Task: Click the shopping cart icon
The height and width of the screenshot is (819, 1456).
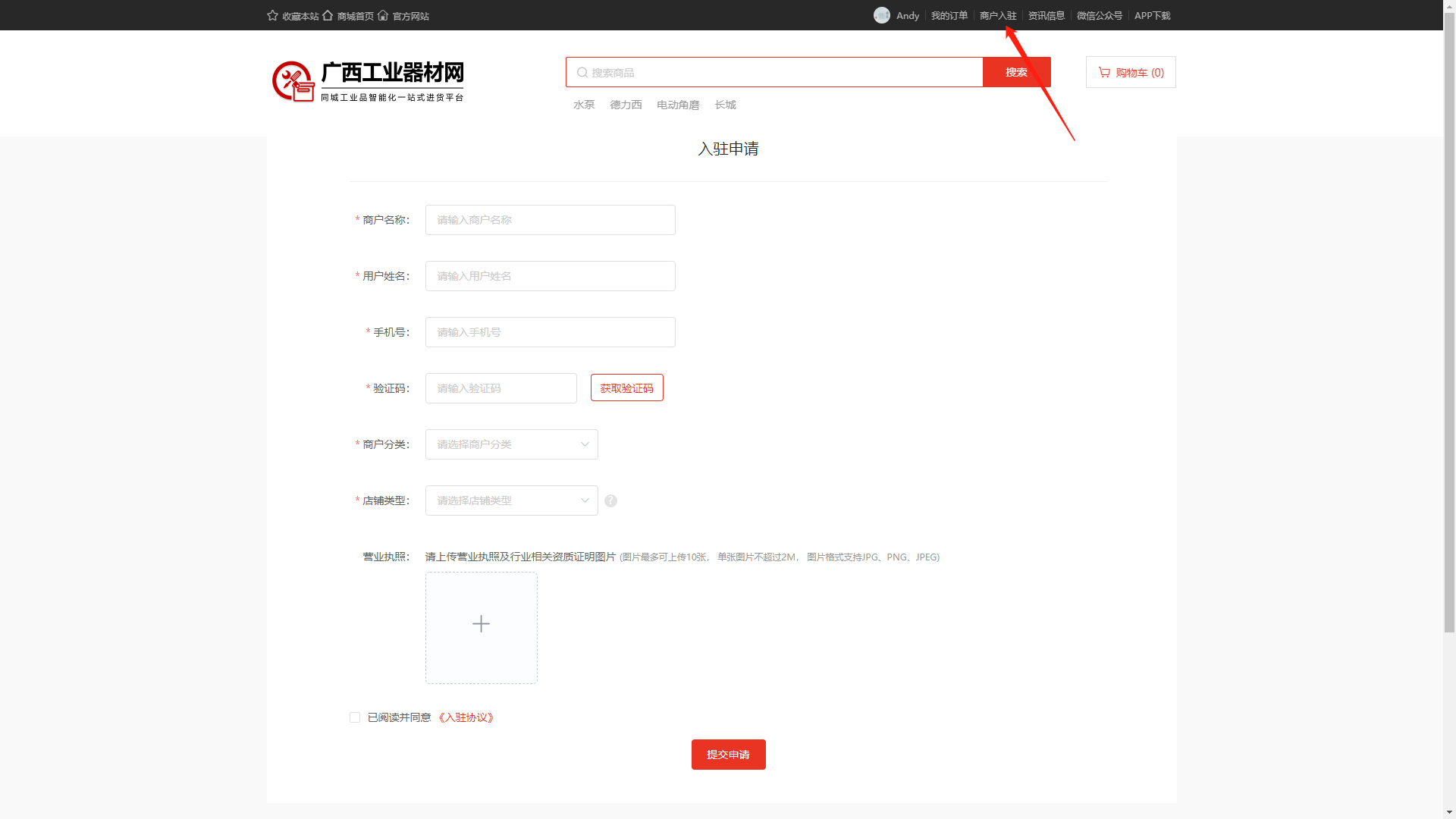Action: (x=1104, y=72)
